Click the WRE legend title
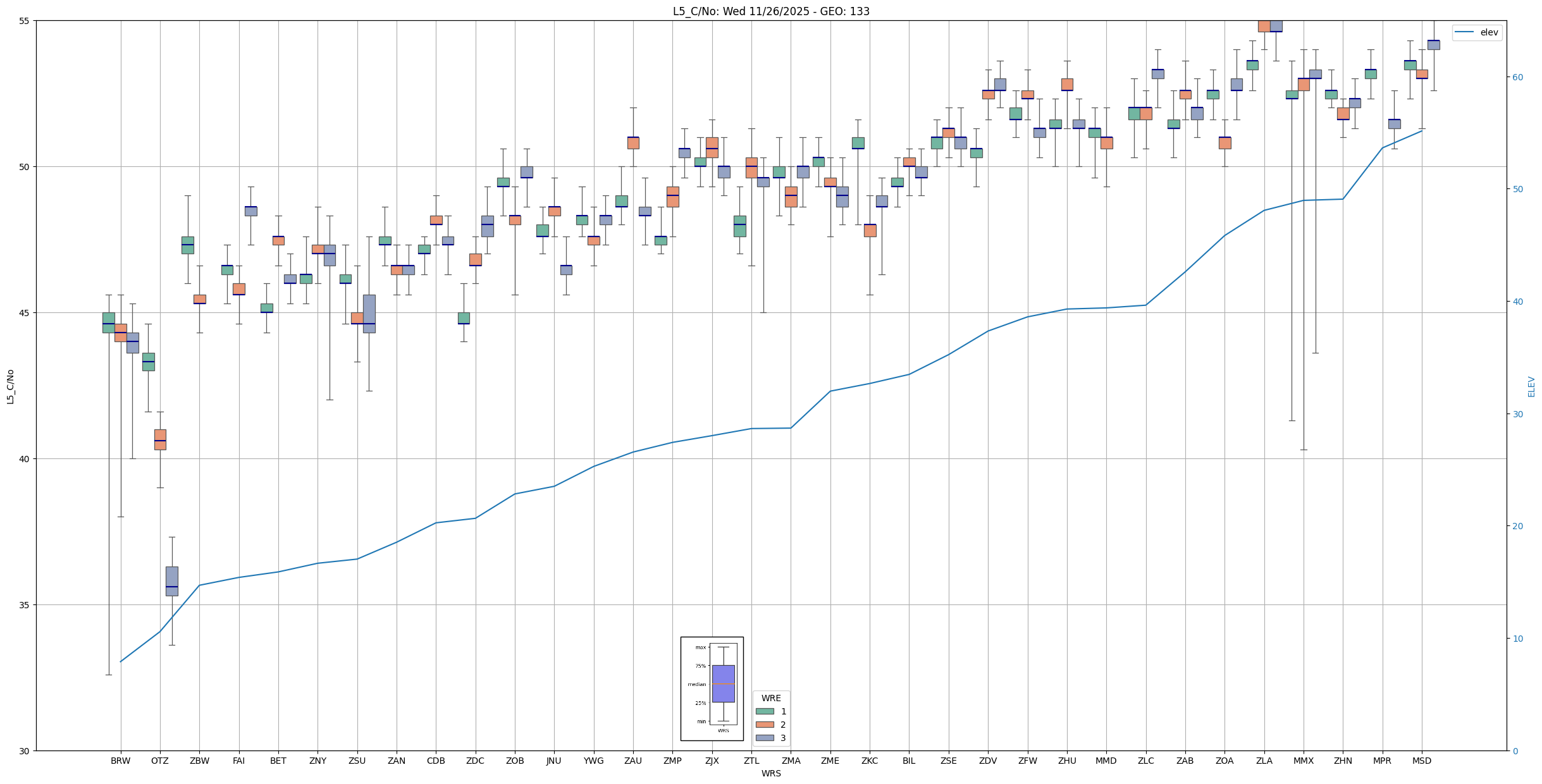Image resolution: width=1542 pixels, height=784 pixels. tap(771, 698)
